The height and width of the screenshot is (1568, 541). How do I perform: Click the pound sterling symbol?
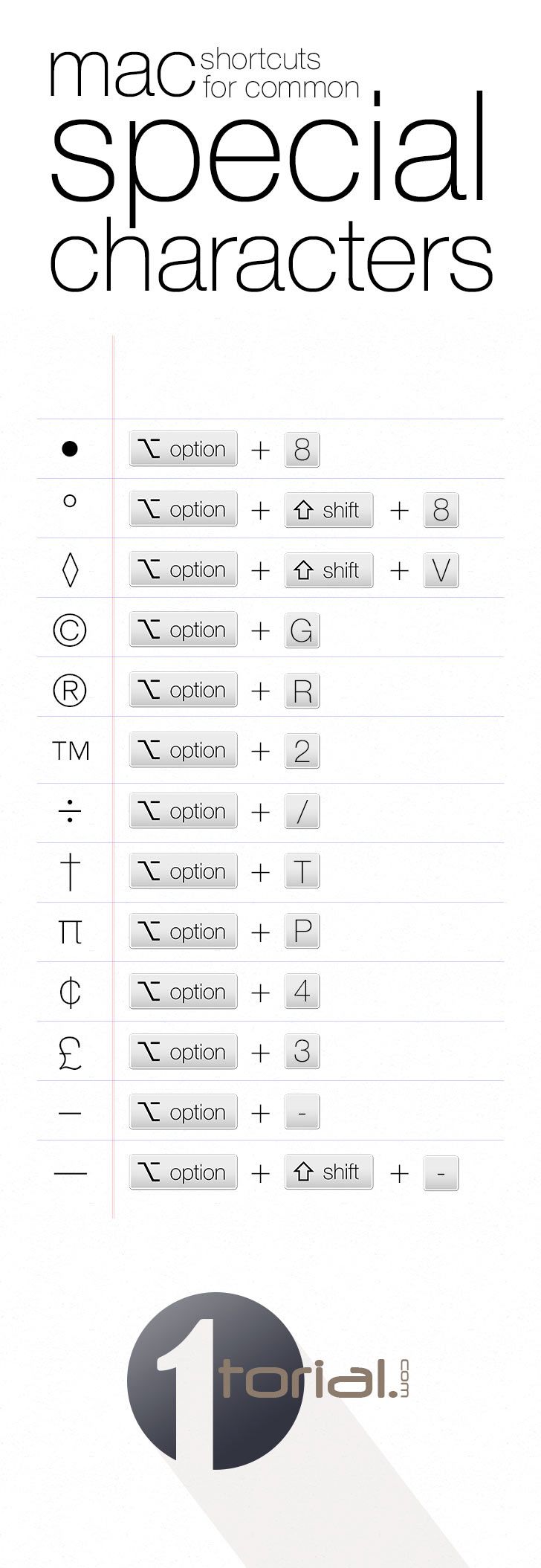point(70,1052)
